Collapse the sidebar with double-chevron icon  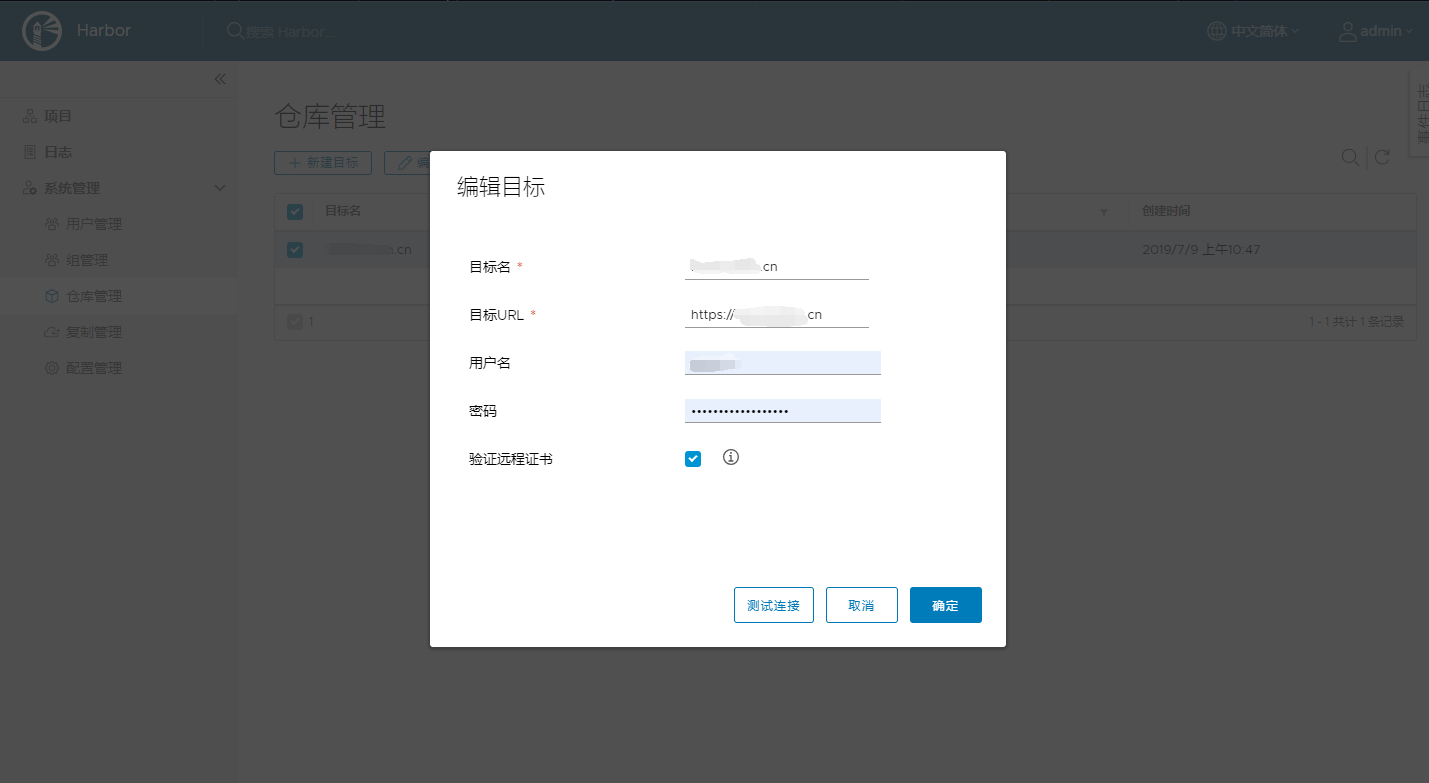220,79
